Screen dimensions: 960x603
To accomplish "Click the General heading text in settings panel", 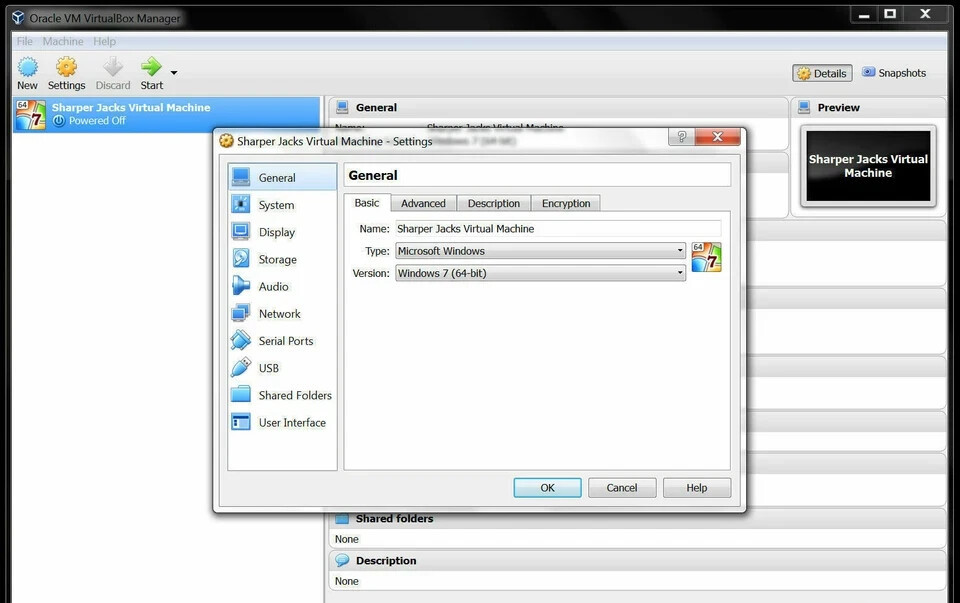I will pos(373,176).
